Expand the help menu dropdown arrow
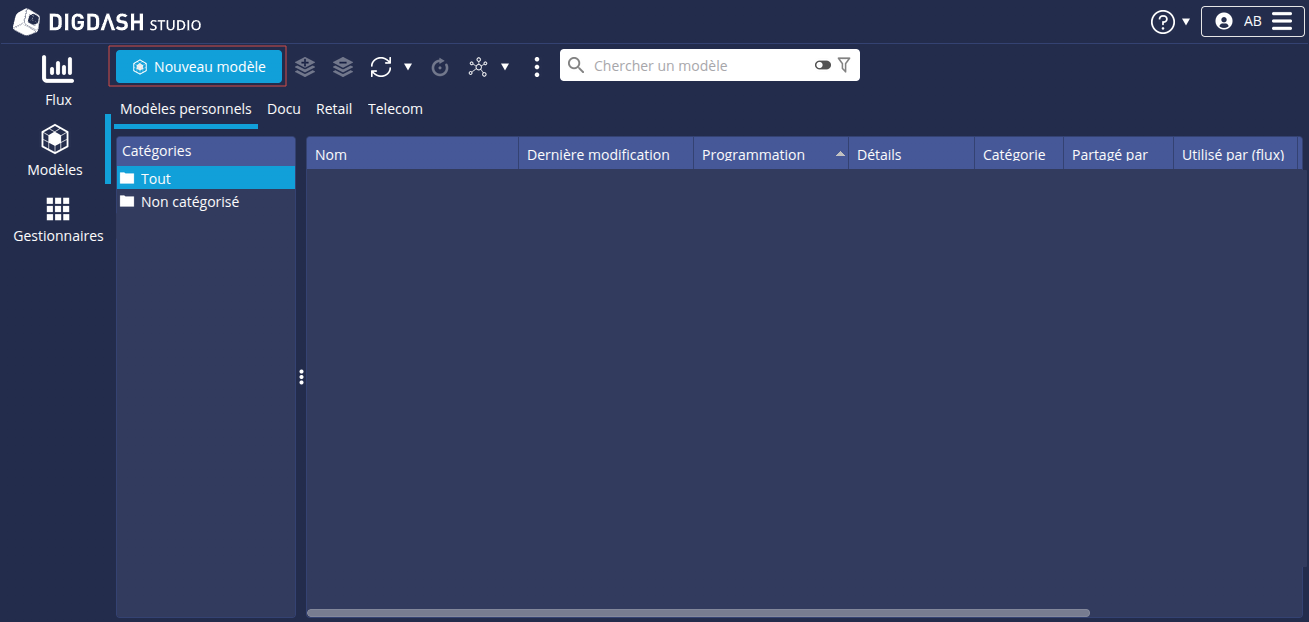The width and height of the screenshot is (1309, 622). [1186, 22]
